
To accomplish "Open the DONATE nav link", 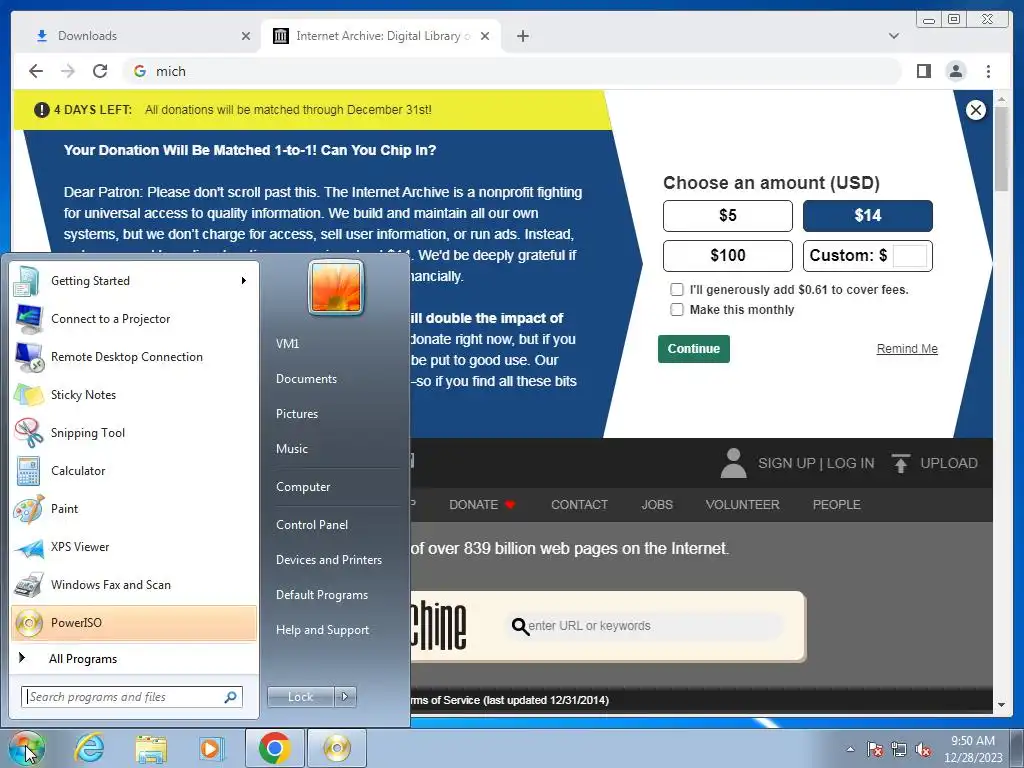I will coord(482,505).
